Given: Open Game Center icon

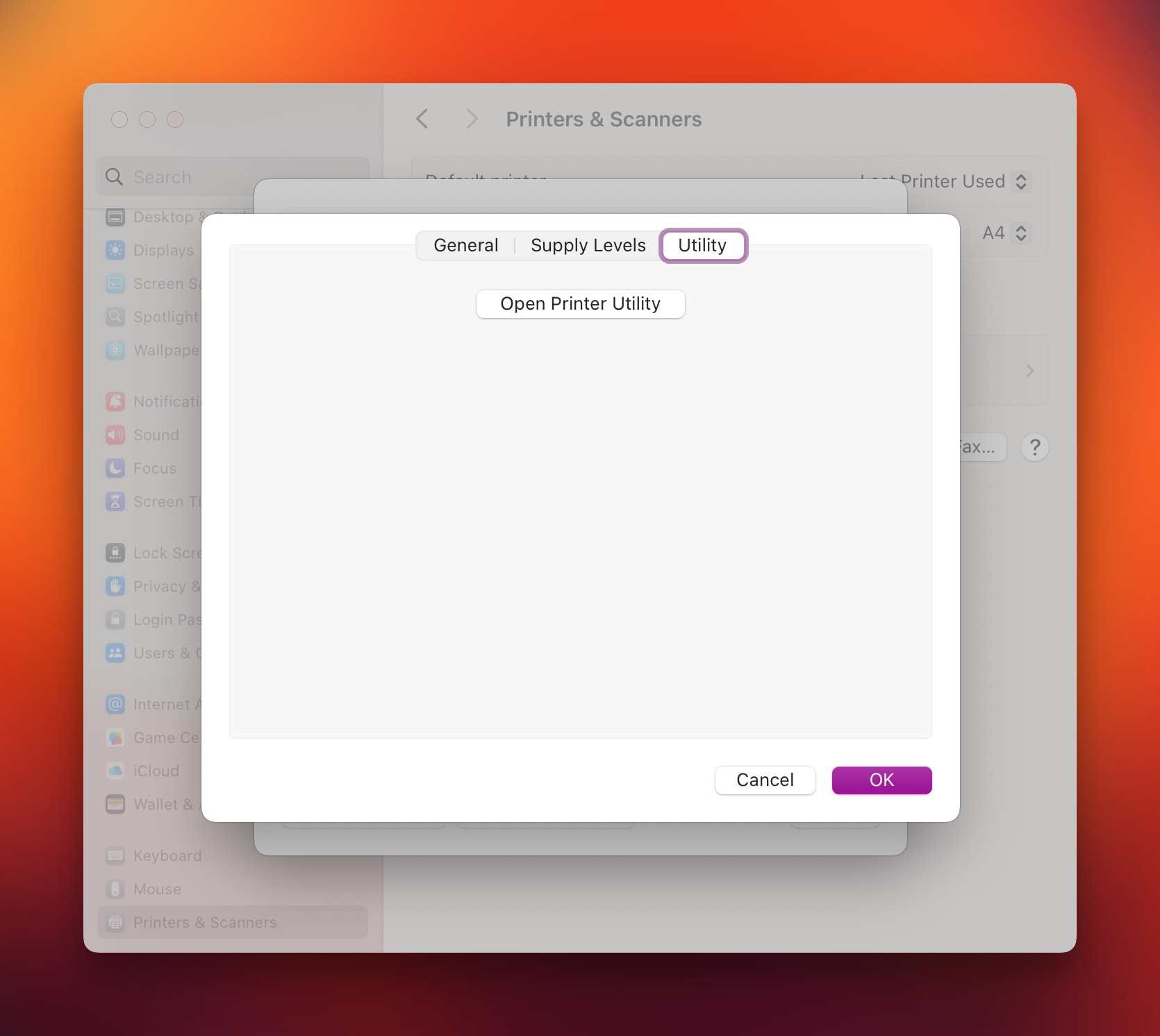Looking at the screenshot, I should (x=115, y=737).
